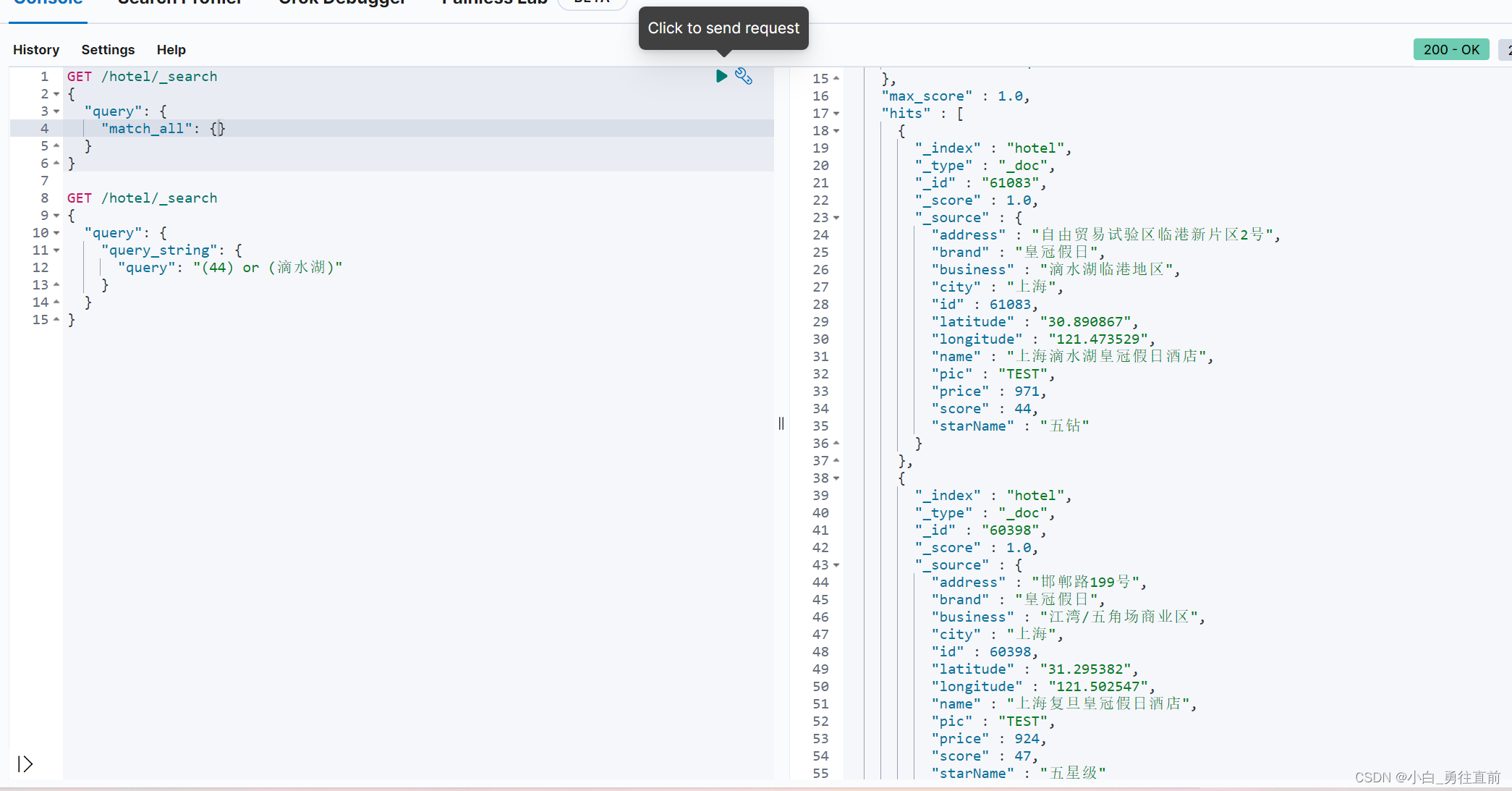The width and height of the screenshot is (1512, 791).
Task: Open the wrench options icon
Action: (x=744, y=76)
